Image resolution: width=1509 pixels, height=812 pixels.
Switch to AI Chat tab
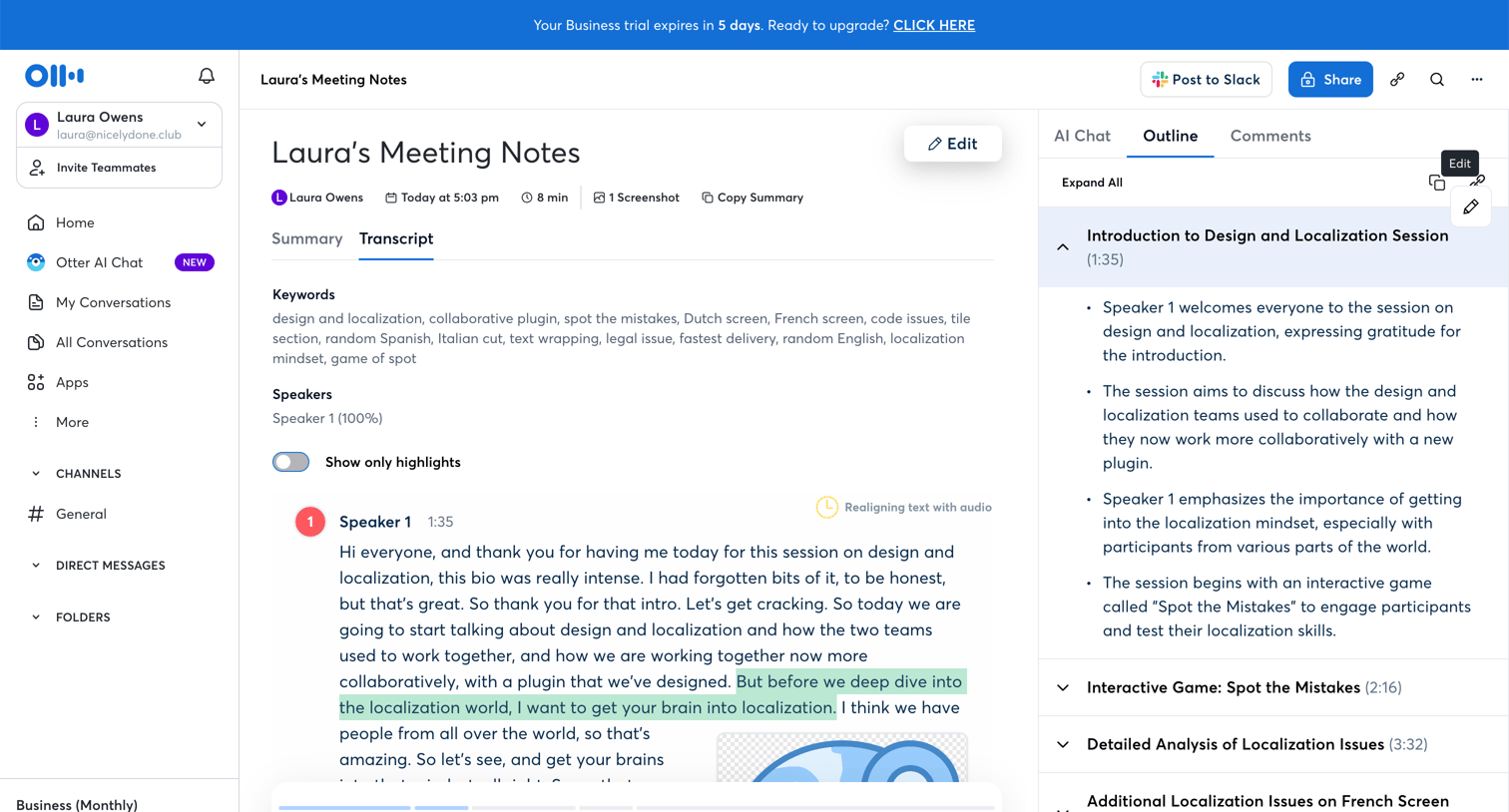tap(1082, 136)
